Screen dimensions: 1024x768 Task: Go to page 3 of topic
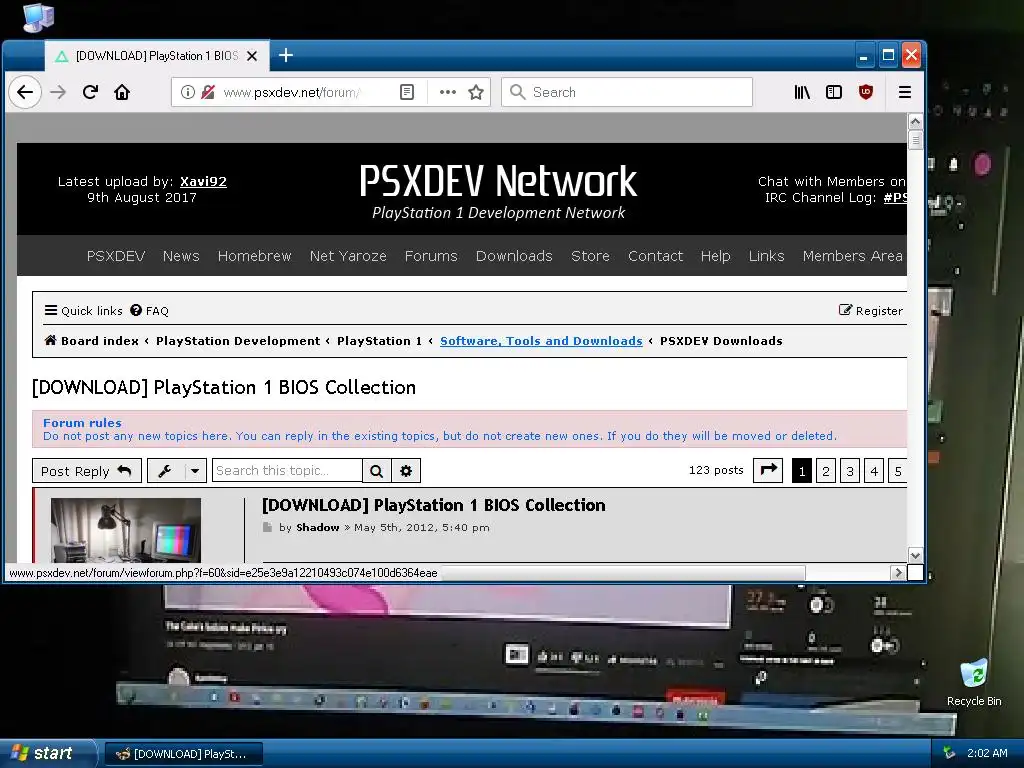(850, 471)
